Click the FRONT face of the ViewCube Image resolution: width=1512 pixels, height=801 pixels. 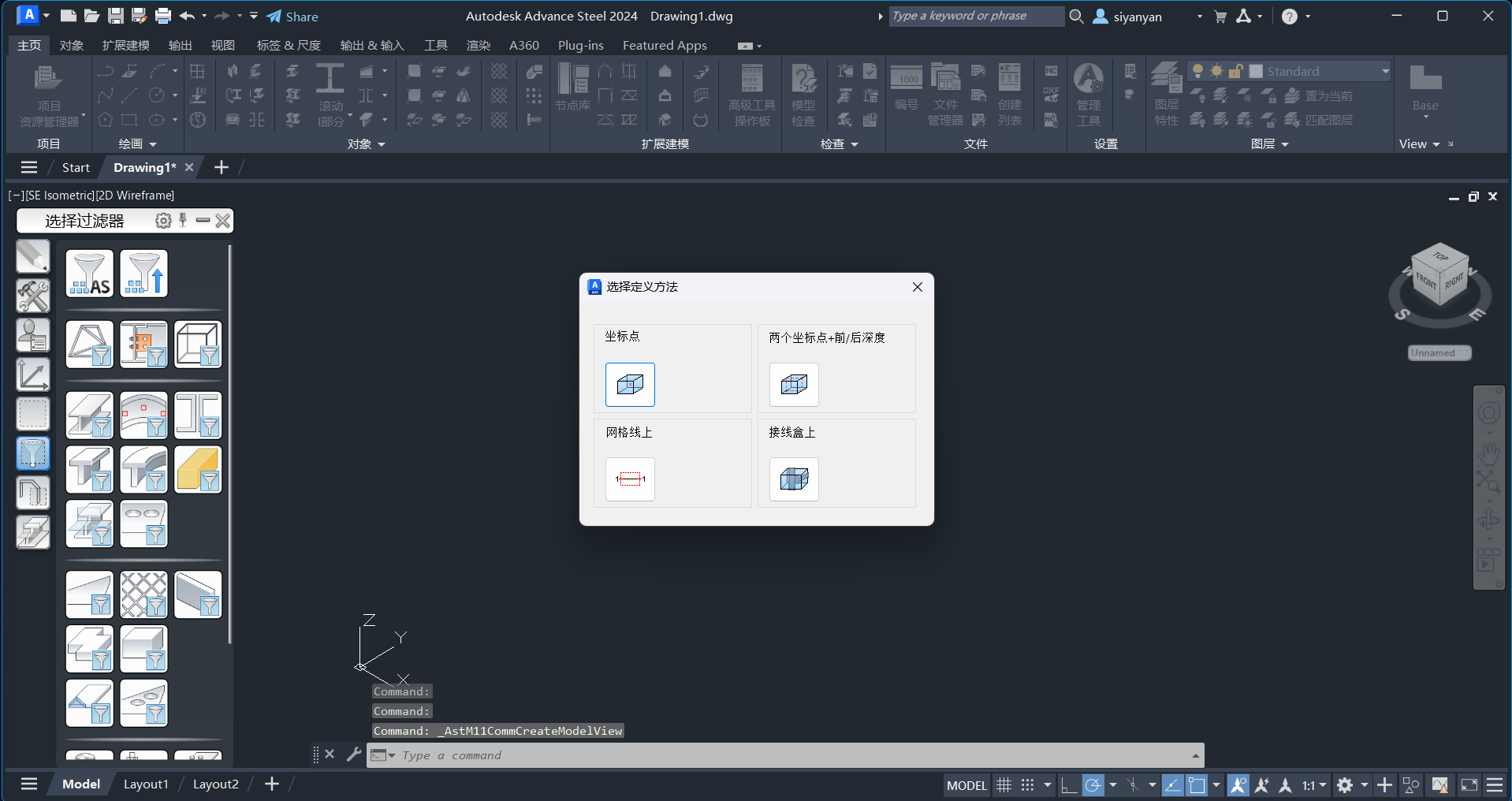pyautogui.click(x=1425, y=281)
